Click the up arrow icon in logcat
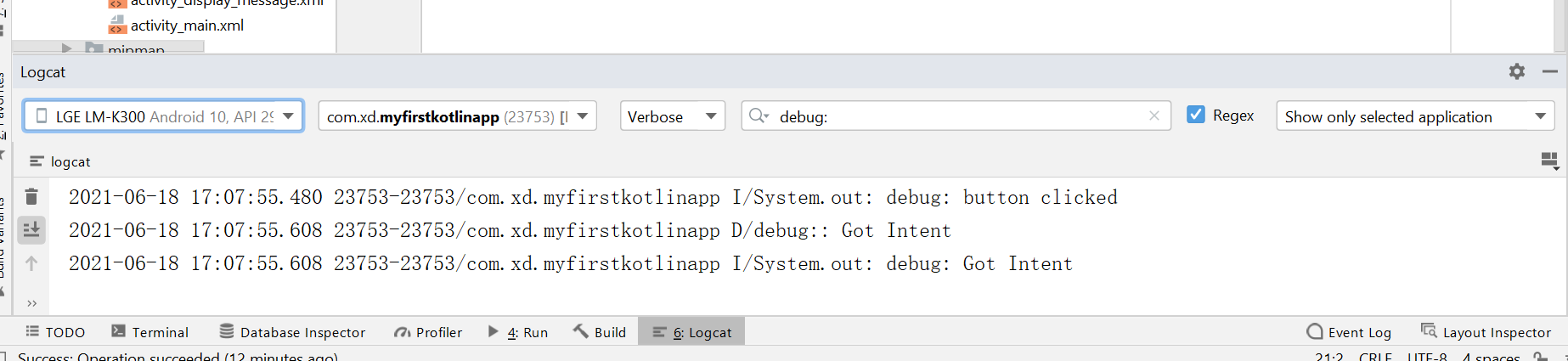The image size is (1568, 361). click(31, 263)
